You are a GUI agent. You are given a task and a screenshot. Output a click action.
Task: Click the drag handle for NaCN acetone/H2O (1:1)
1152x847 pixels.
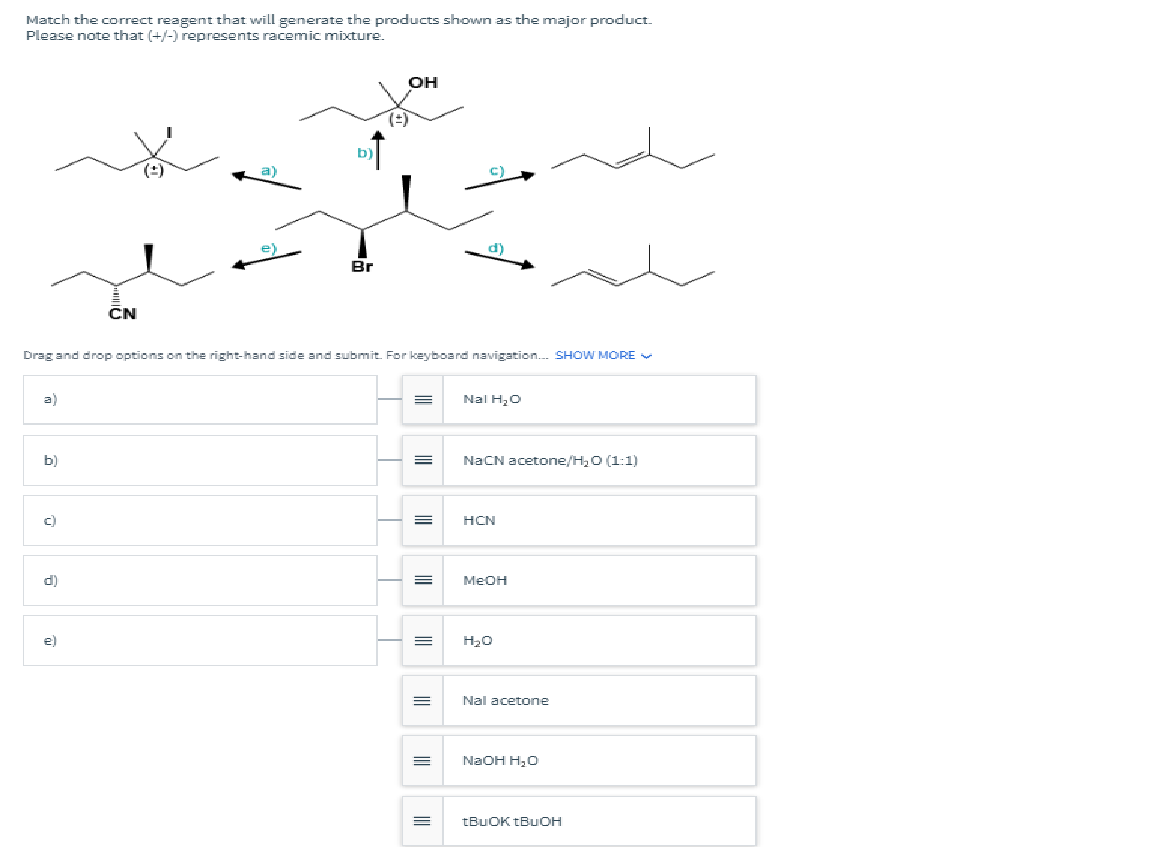(422, 460)
